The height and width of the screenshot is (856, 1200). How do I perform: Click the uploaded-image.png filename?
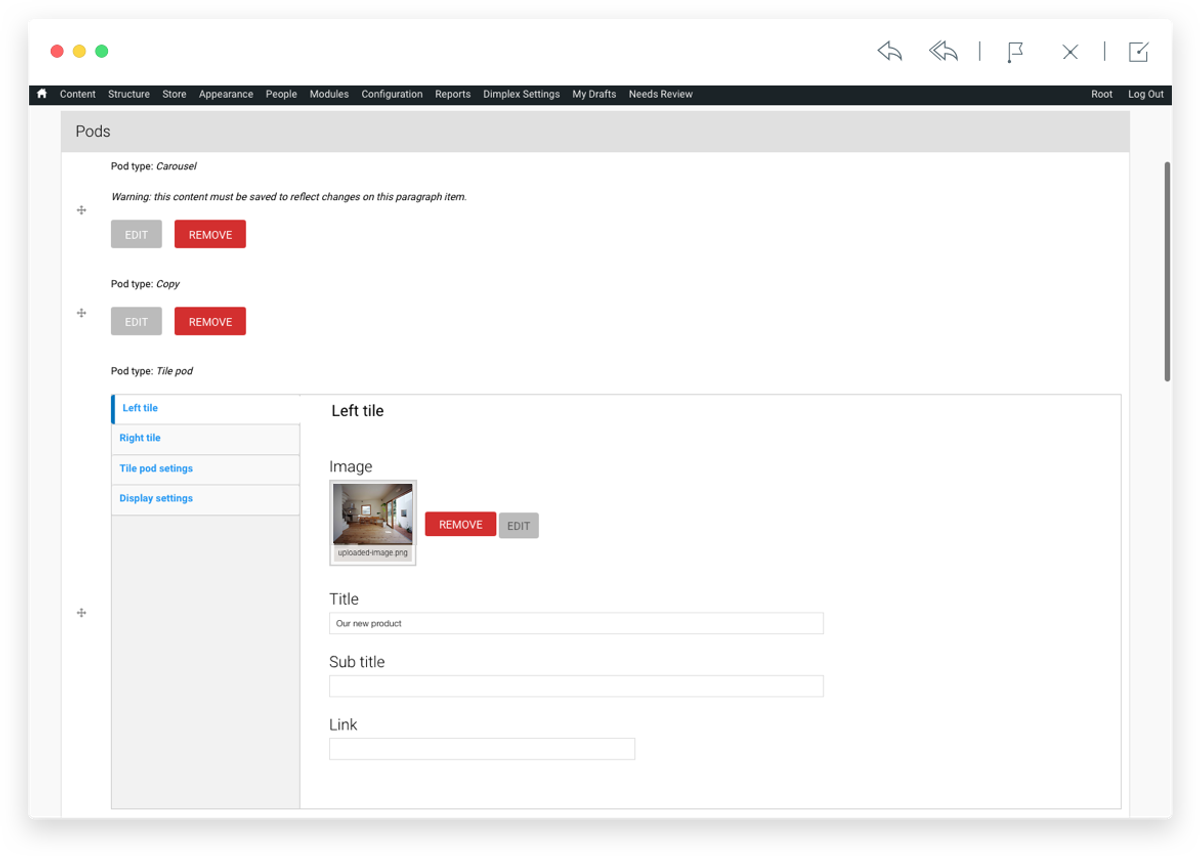pos(373,552)
